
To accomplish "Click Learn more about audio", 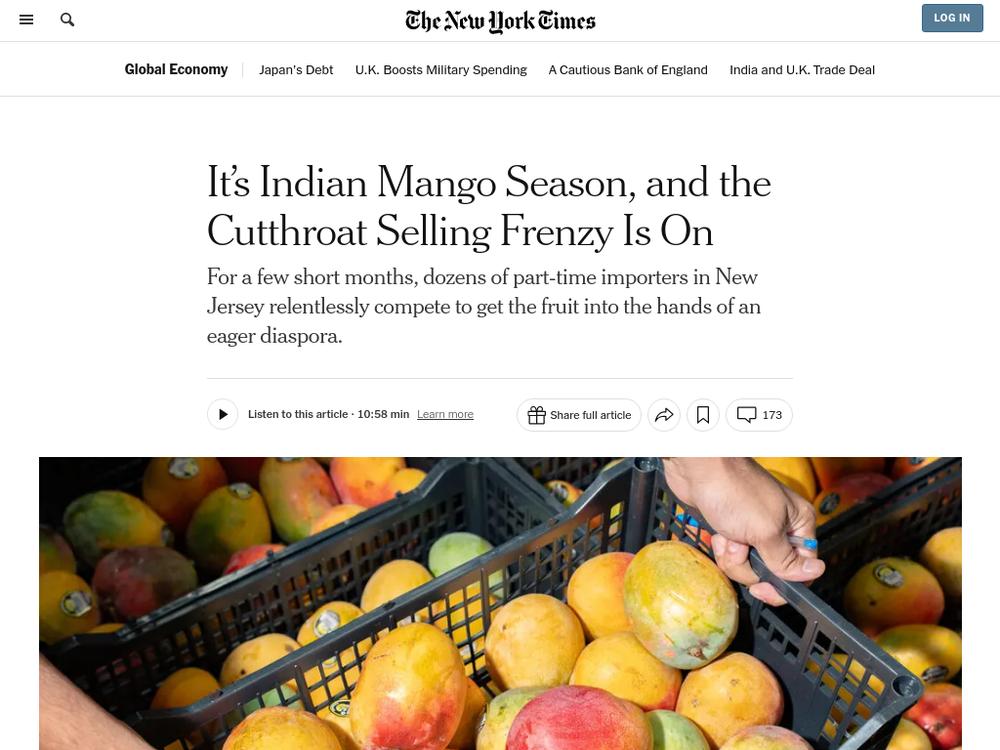I will 445,415.
